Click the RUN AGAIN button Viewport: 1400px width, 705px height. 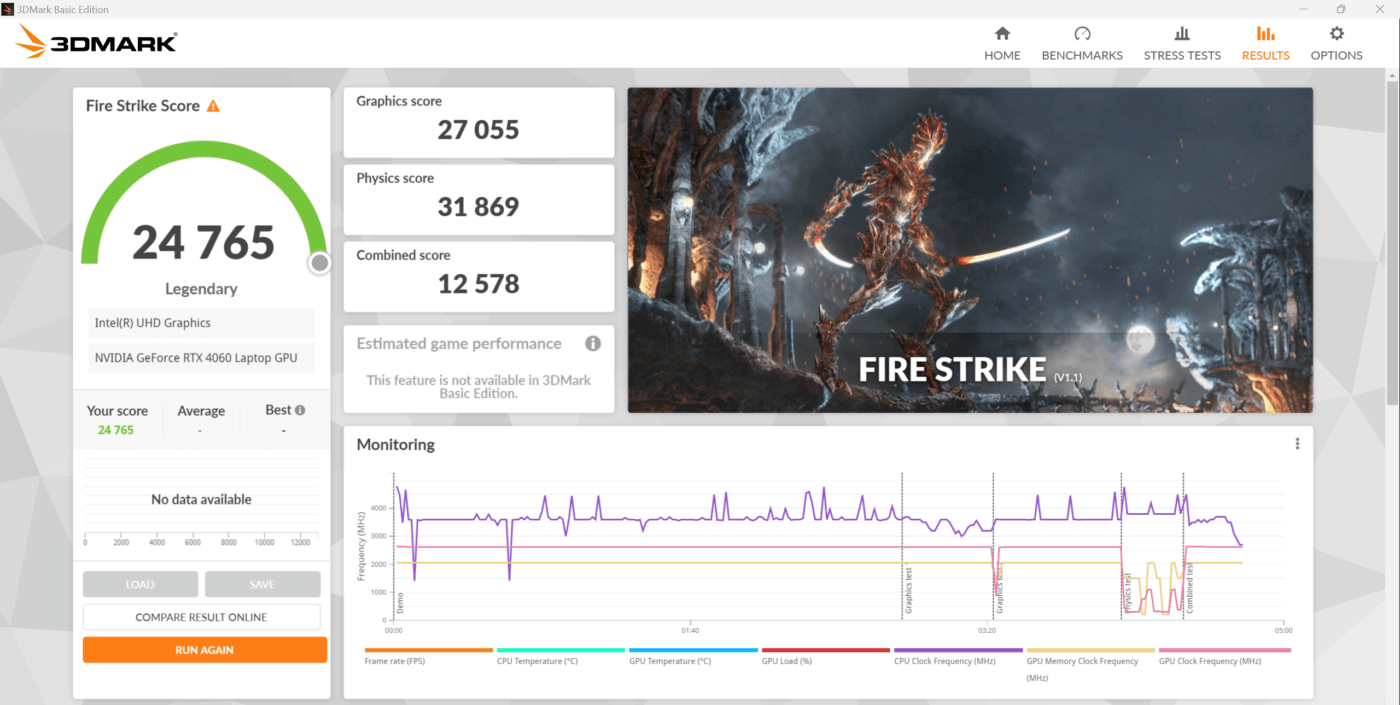[x=204, y=650]
